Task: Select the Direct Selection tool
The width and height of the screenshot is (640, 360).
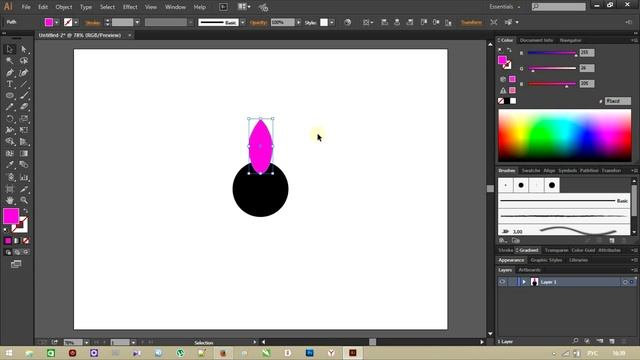Action: pyautogui.click(x=24, y=49)
